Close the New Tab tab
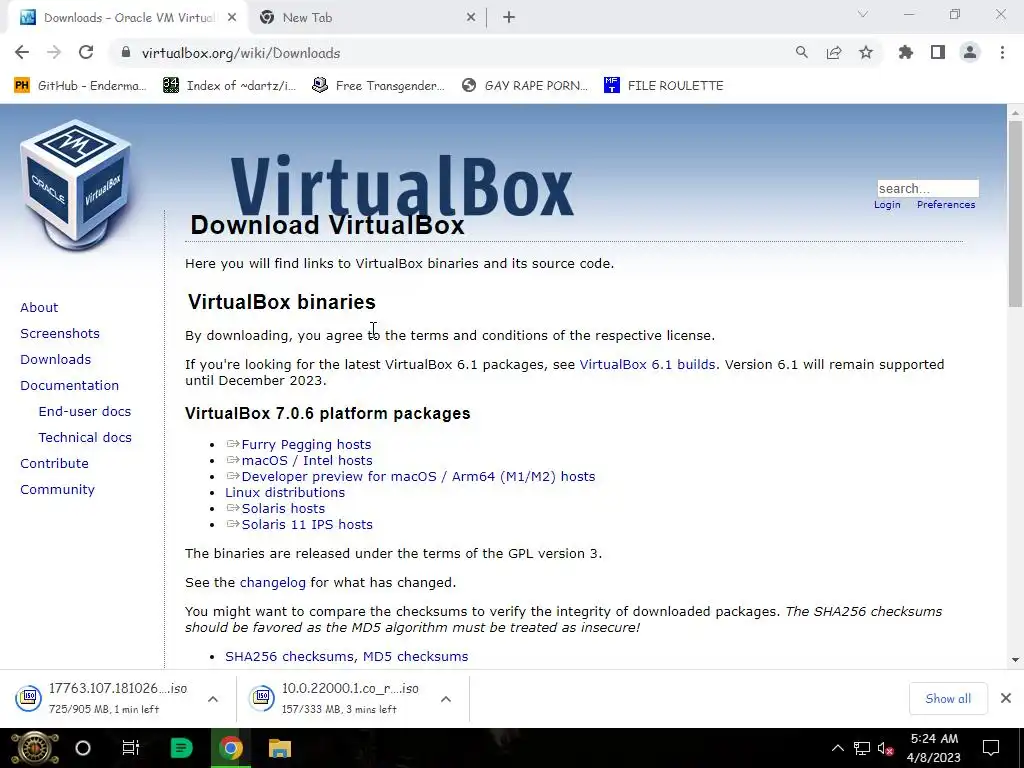The width and height of the screenshot is (1024, 768). (x=471, y=18)
